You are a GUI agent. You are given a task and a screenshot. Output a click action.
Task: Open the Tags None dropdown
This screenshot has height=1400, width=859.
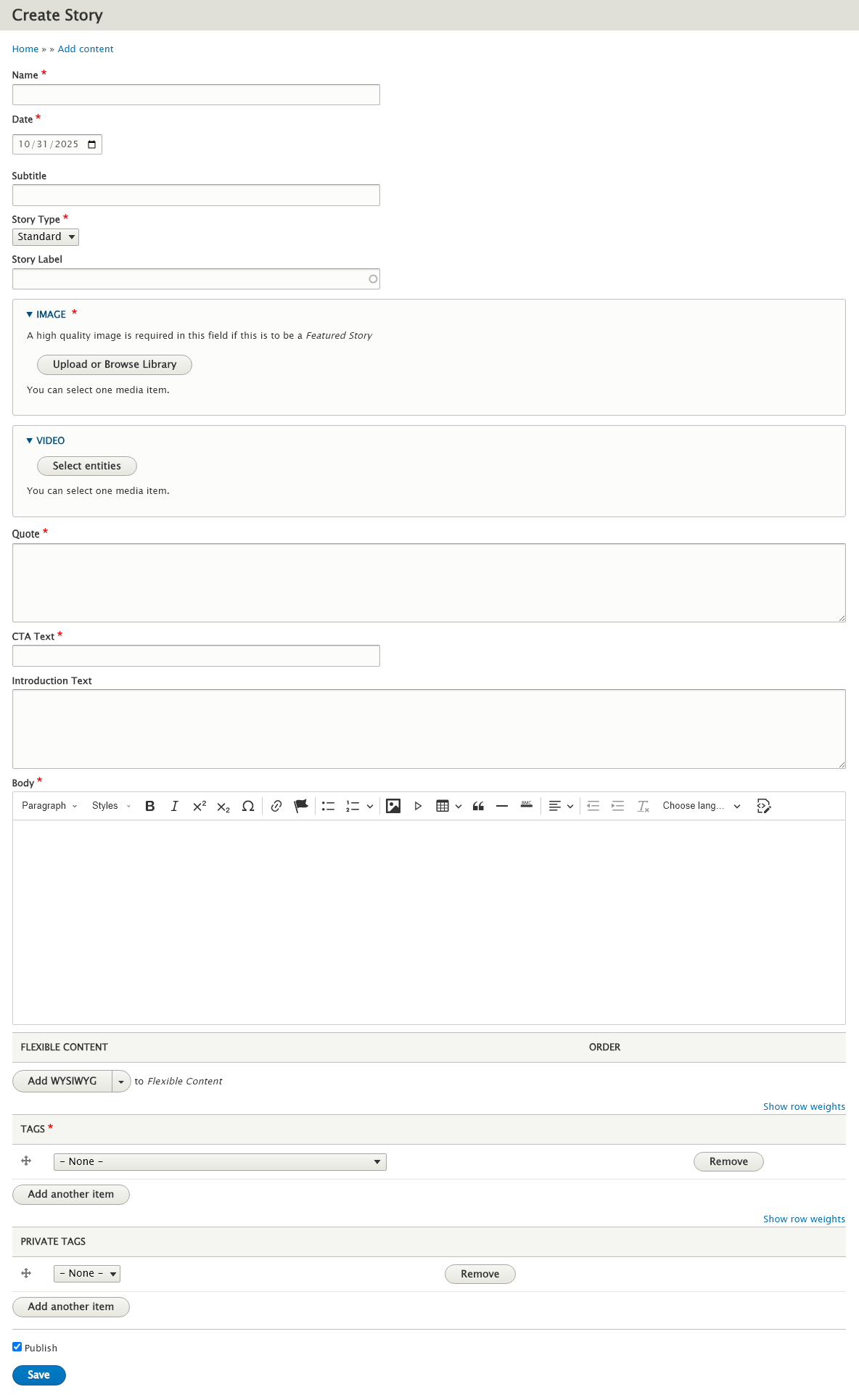click(x=220, y=1162)
